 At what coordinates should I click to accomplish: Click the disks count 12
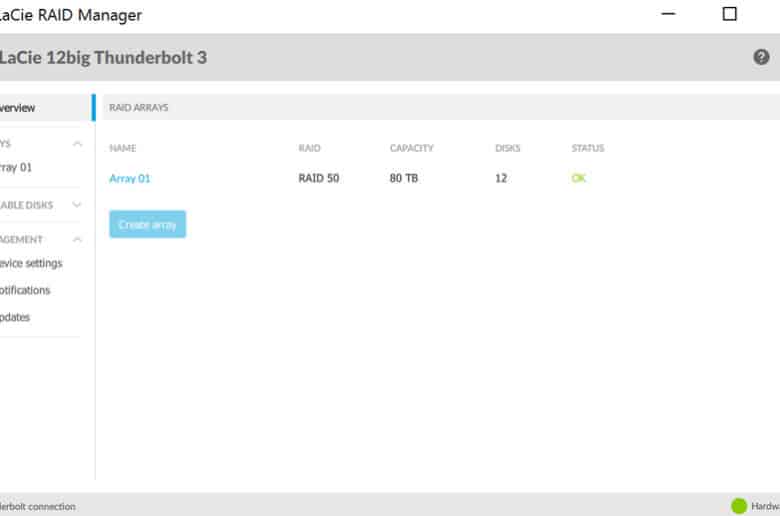pos(501,178)
